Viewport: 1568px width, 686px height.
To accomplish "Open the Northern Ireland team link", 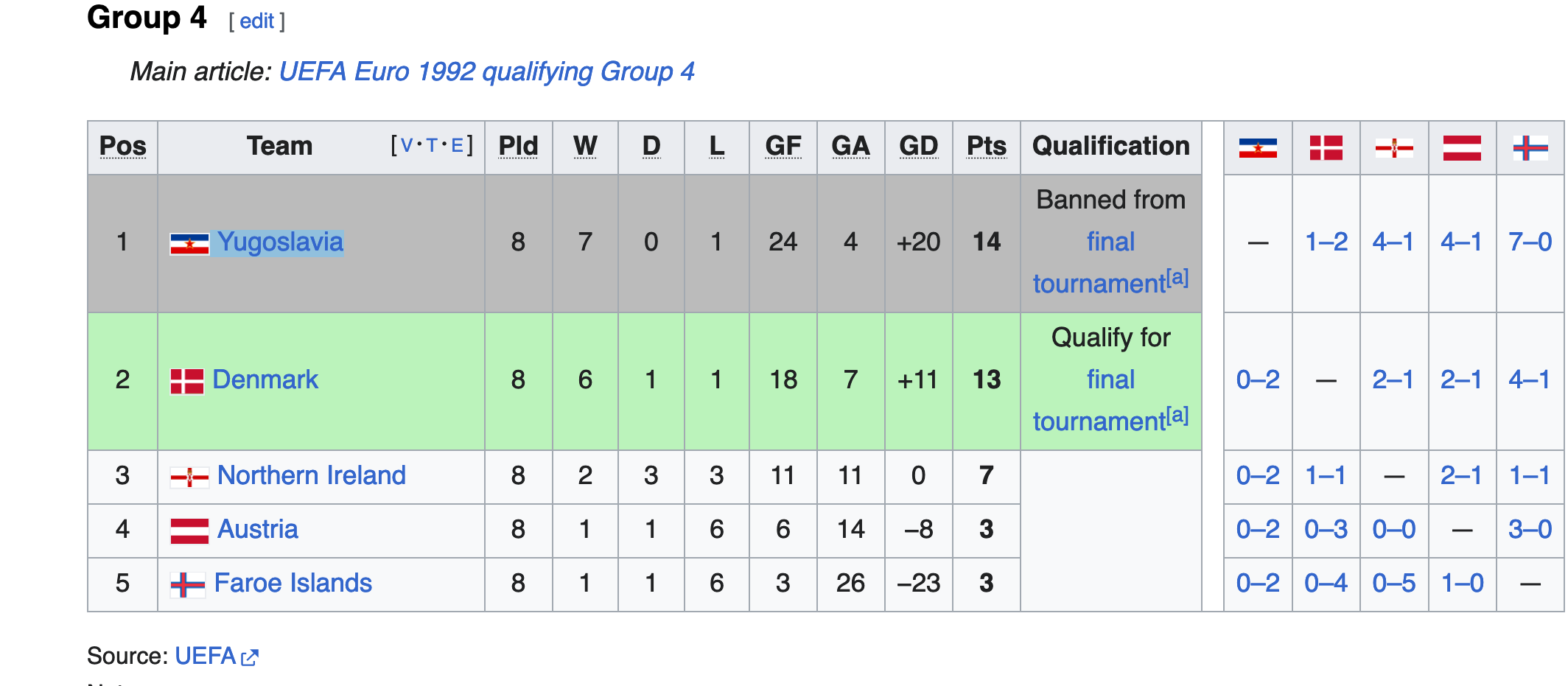I will point(311,475).
